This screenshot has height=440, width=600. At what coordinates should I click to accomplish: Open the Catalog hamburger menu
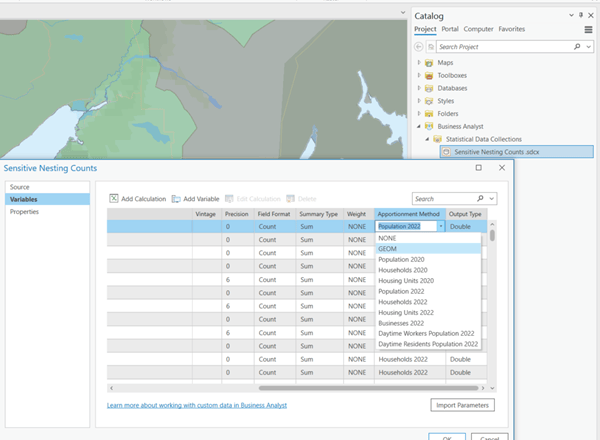(589, 29)
